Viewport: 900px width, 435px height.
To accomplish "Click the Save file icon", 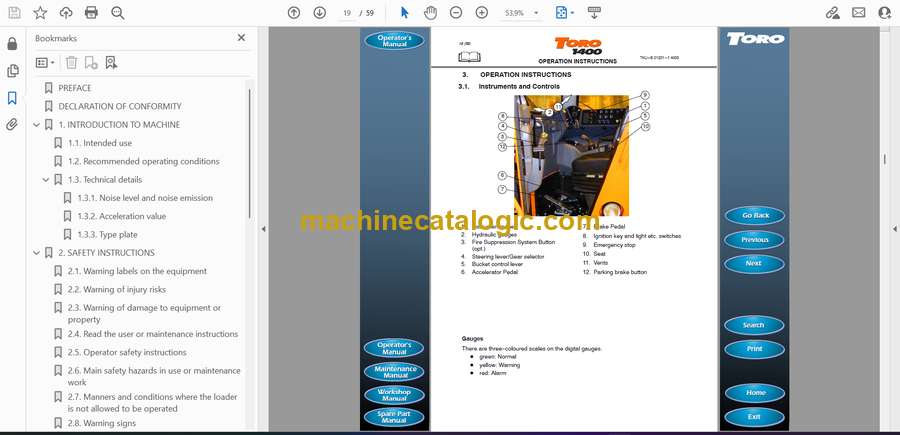I will point(14,13).
